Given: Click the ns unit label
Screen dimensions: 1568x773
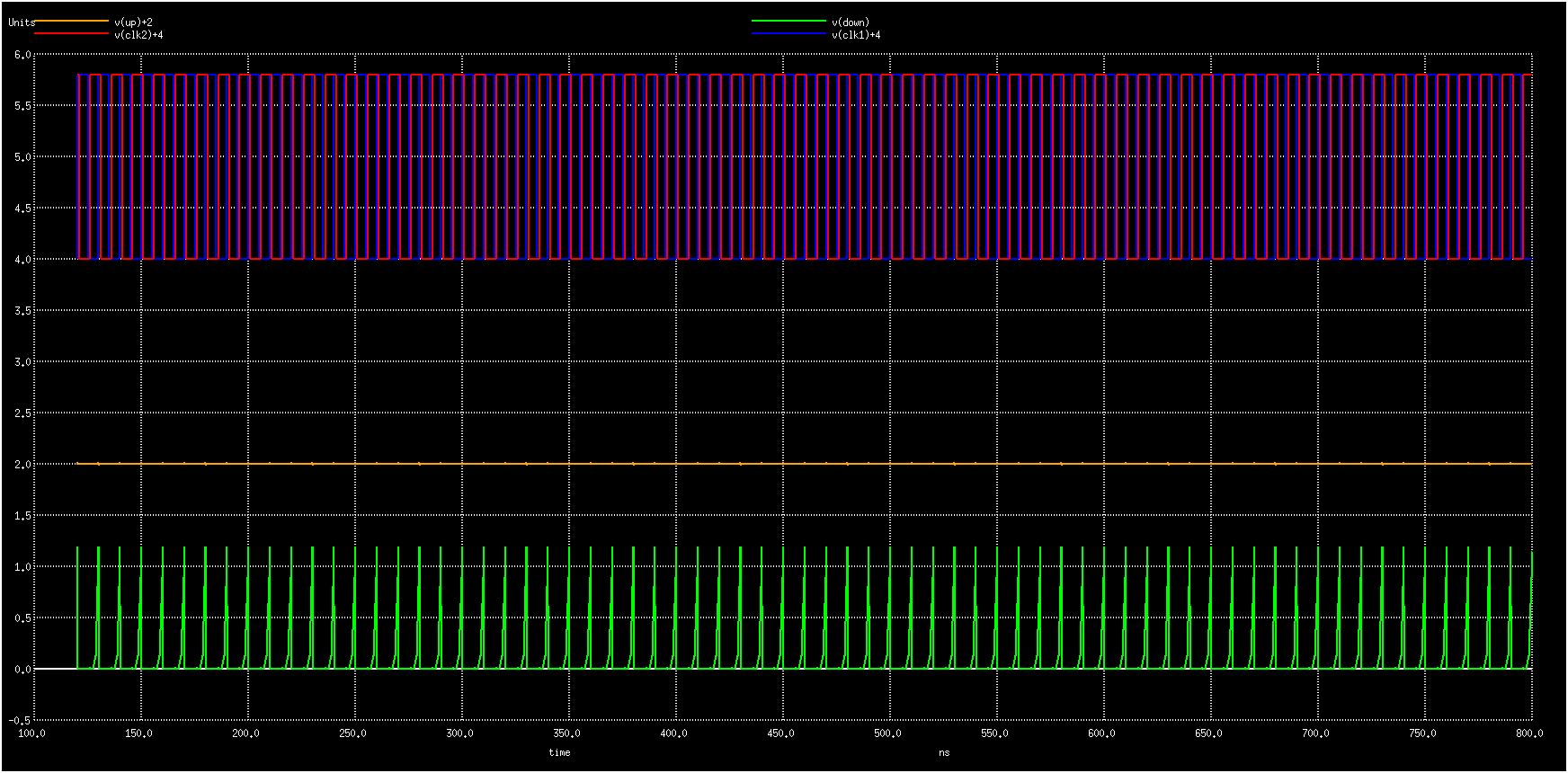Looking at the screenshot, I should [944, 752].
